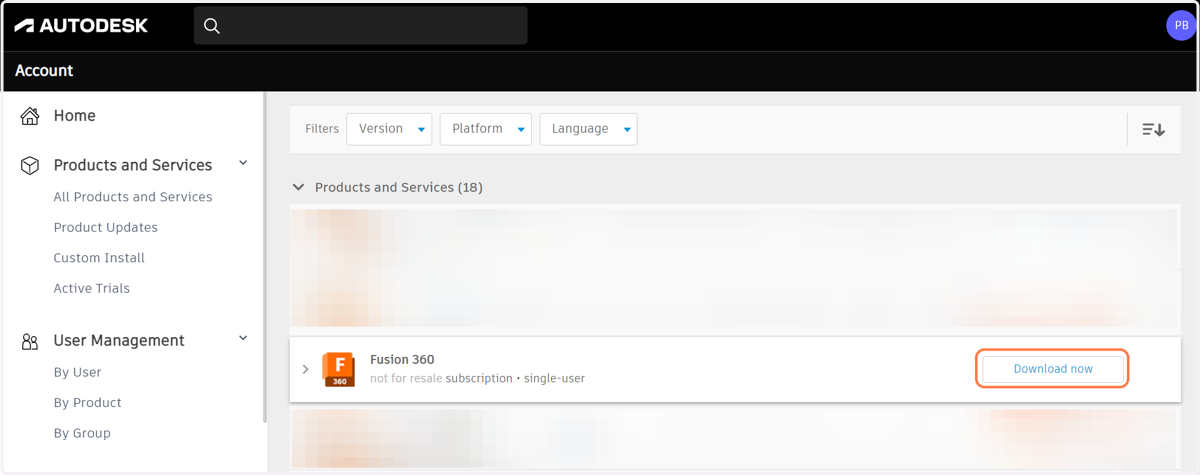This screenshot has height=475, width=1200.
Task: Open By User management page
Action: tap(78, 372)
